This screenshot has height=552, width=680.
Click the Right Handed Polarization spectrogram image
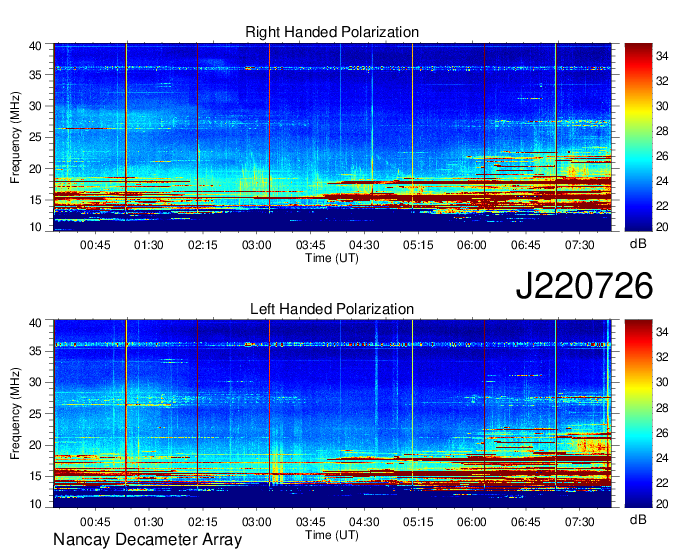(332, 137)
